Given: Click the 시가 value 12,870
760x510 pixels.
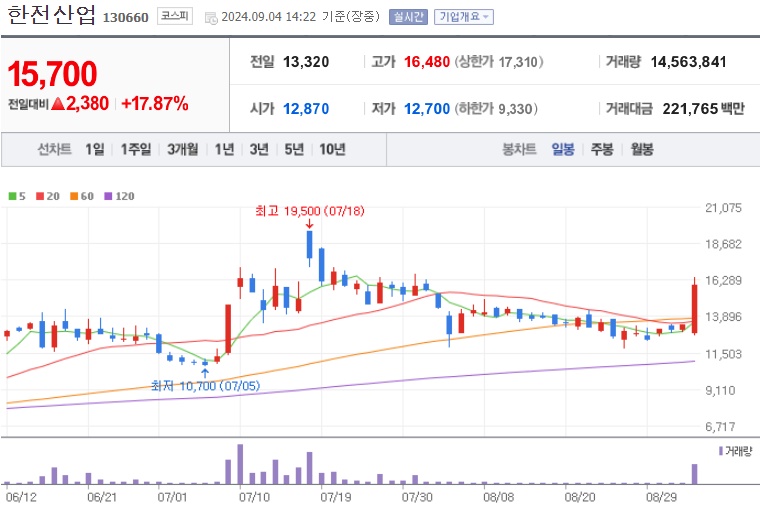Looking at the screenshot, I should pos(306,109).
